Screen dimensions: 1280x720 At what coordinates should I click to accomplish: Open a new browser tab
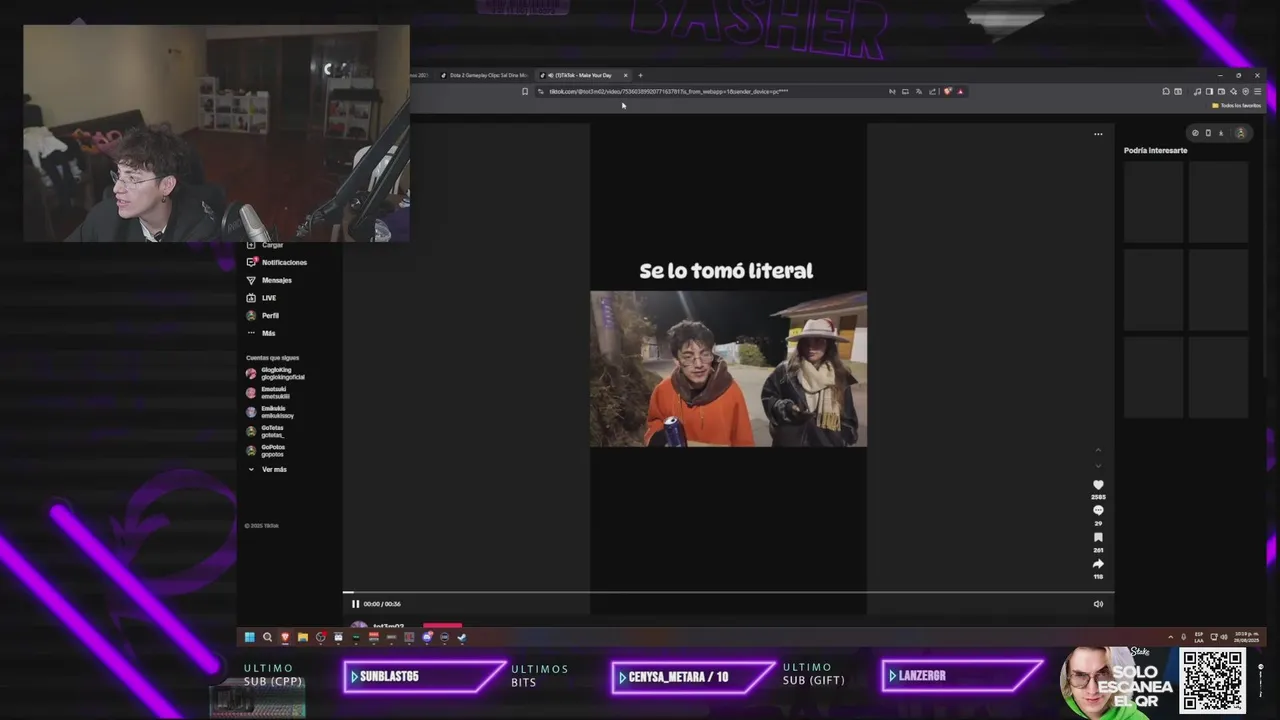pos(641,75)
